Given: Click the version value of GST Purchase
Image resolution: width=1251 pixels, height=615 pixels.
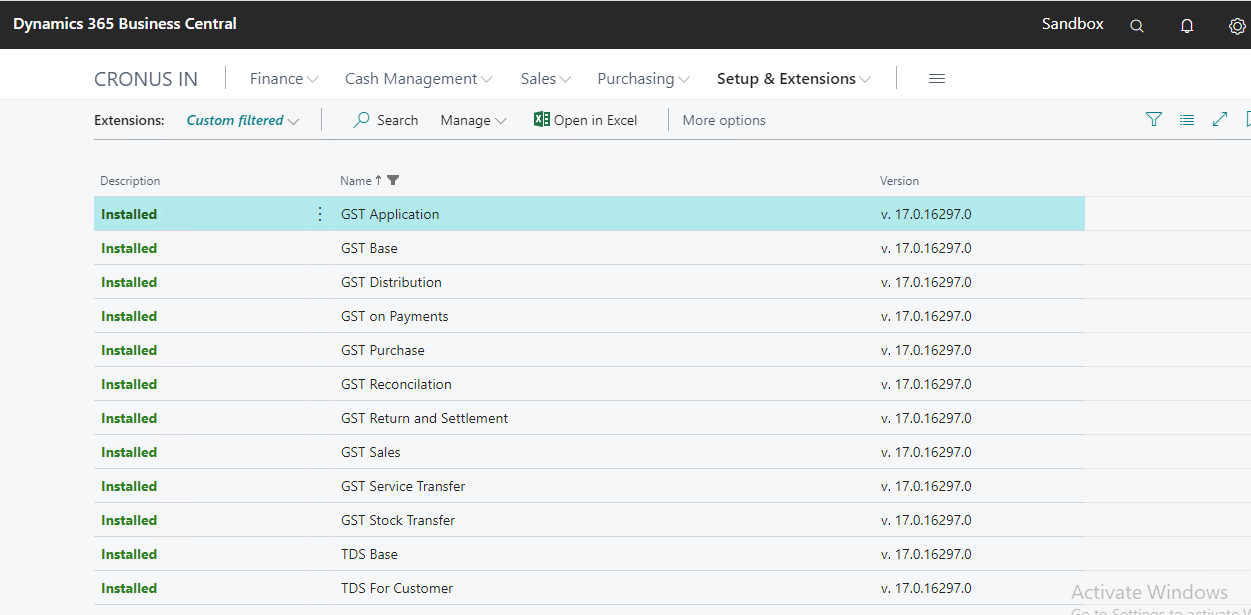Looking at the screenshot, I should 926,350.
